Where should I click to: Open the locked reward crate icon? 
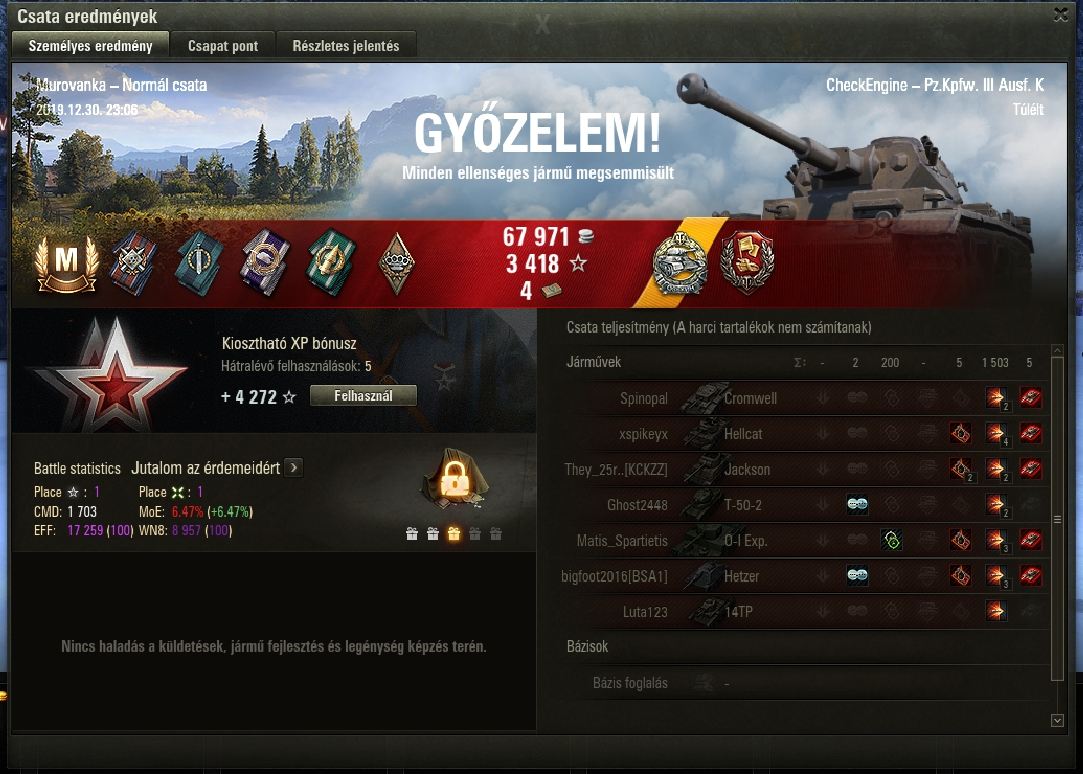pyautogui.click(x=455, y=479)
